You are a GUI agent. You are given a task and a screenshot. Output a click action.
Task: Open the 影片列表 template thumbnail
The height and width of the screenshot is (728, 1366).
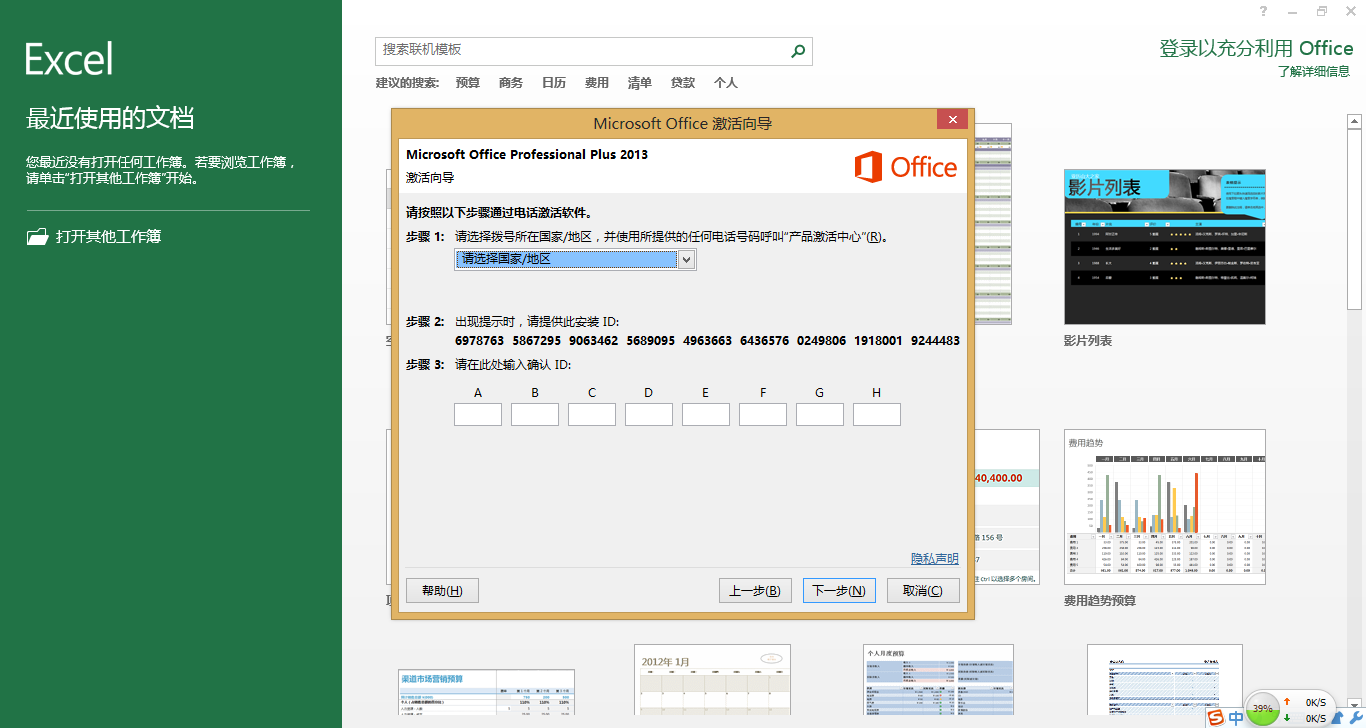[1165, 246]
